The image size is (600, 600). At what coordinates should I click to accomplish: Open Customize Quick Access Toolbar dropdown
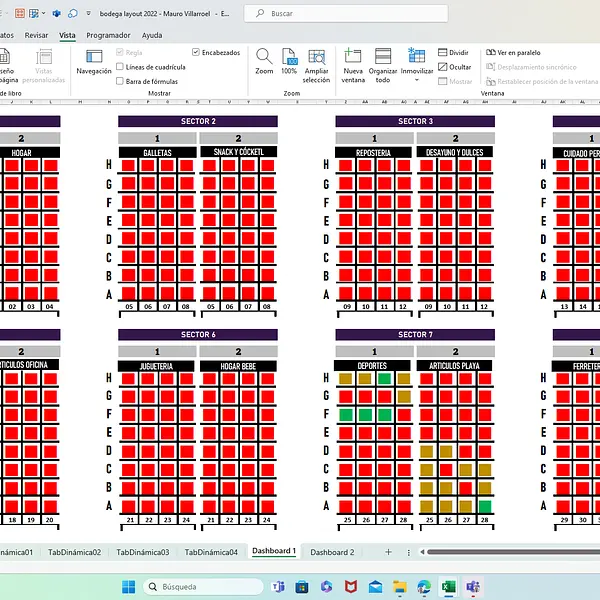(88, 13)
